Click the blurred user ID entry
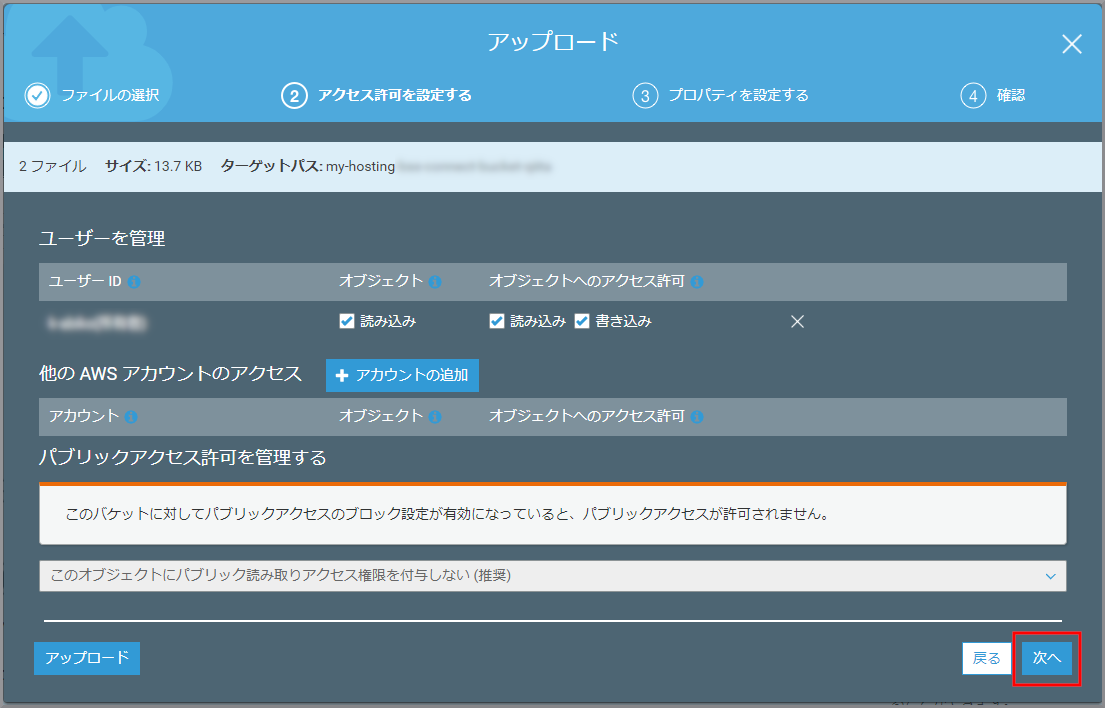Viewport: 1105px width, 708px height. pyautogui.click(x=97, y=323)
